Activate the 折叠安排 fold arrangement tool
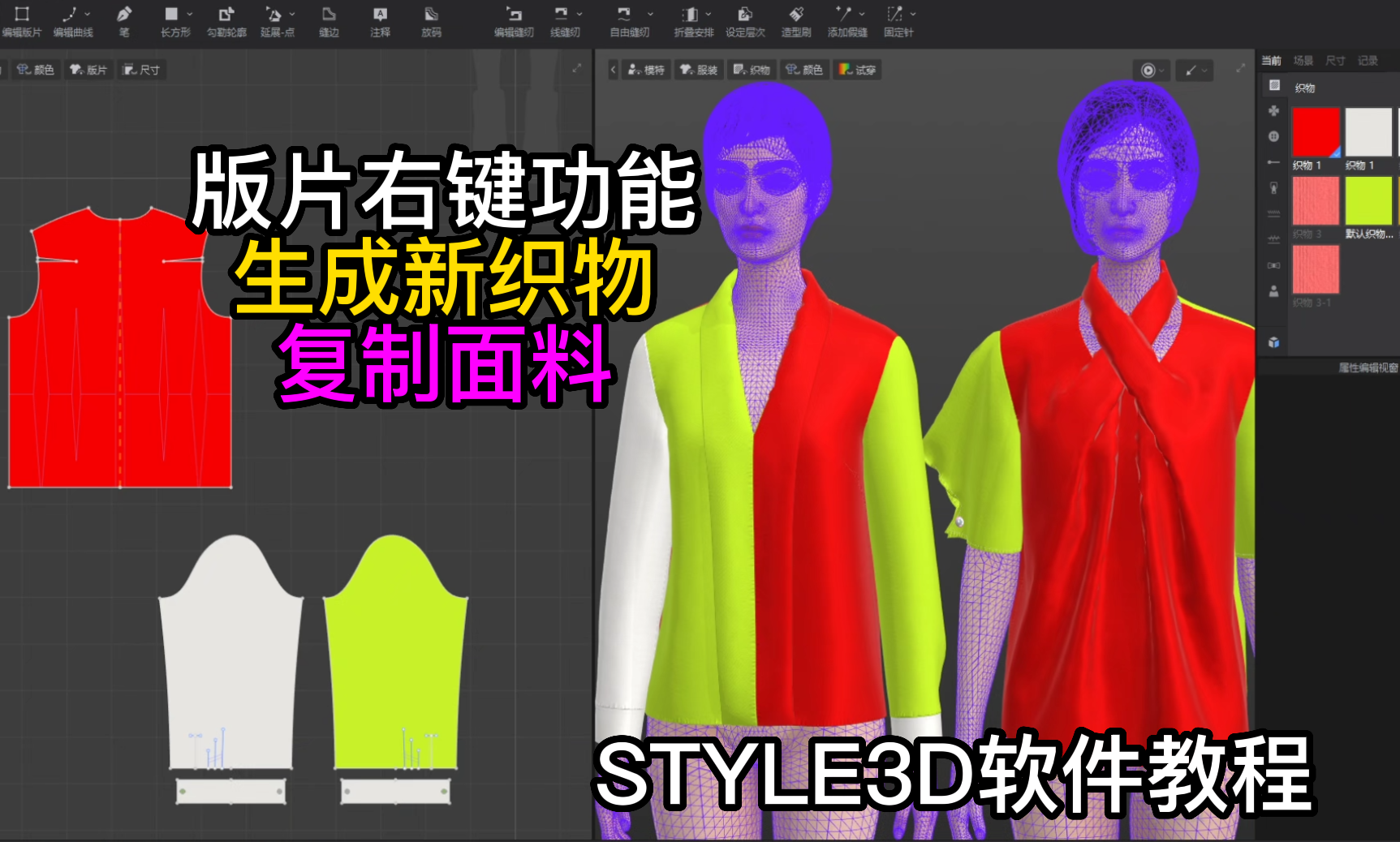The image size is (1400, 842). click(692, 21)
